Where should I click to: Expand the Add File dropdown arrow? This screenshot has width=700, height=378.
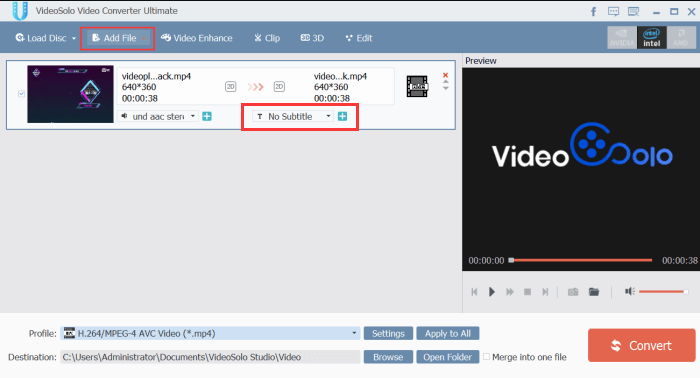click(x=144, y=38)
